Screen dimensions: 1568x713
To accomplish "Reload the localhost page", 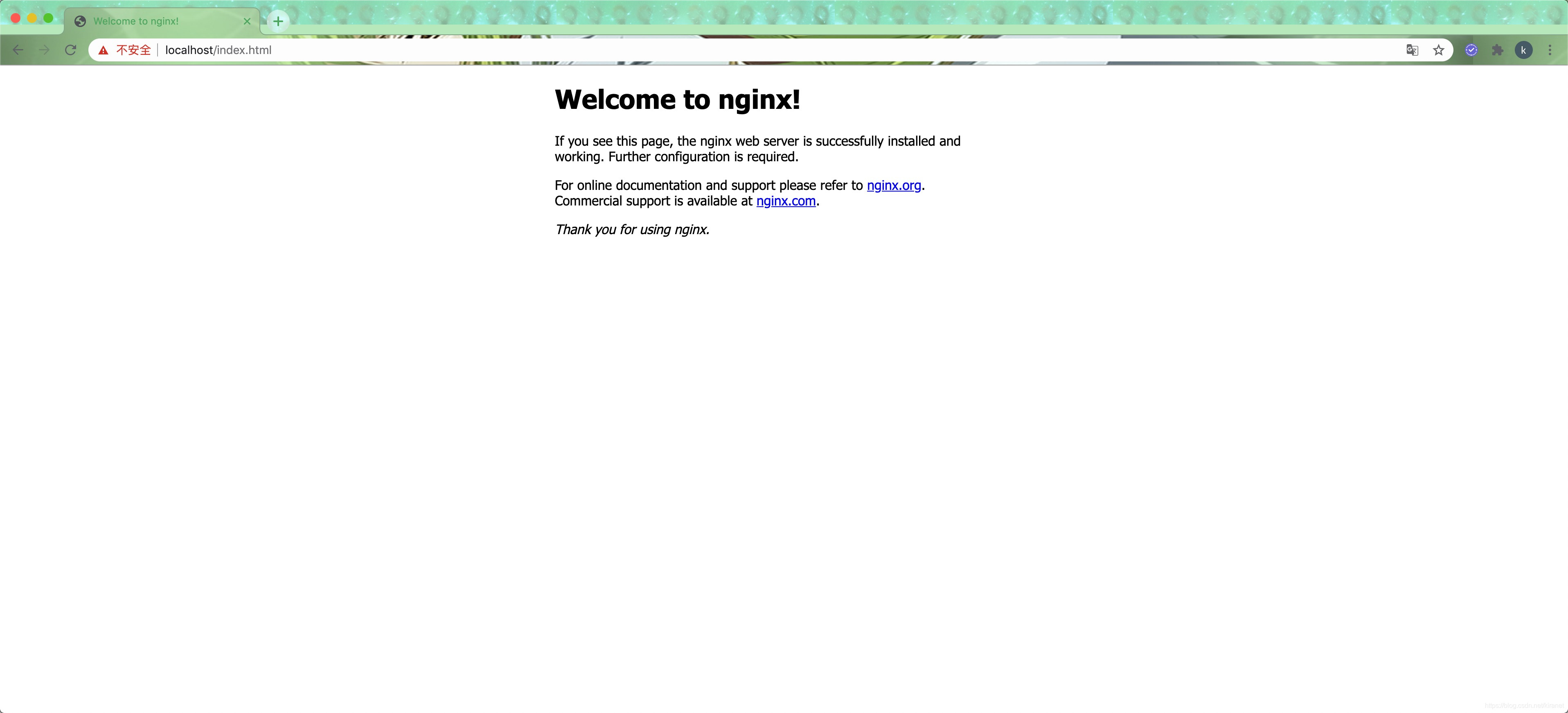I will tap(71, 50).
